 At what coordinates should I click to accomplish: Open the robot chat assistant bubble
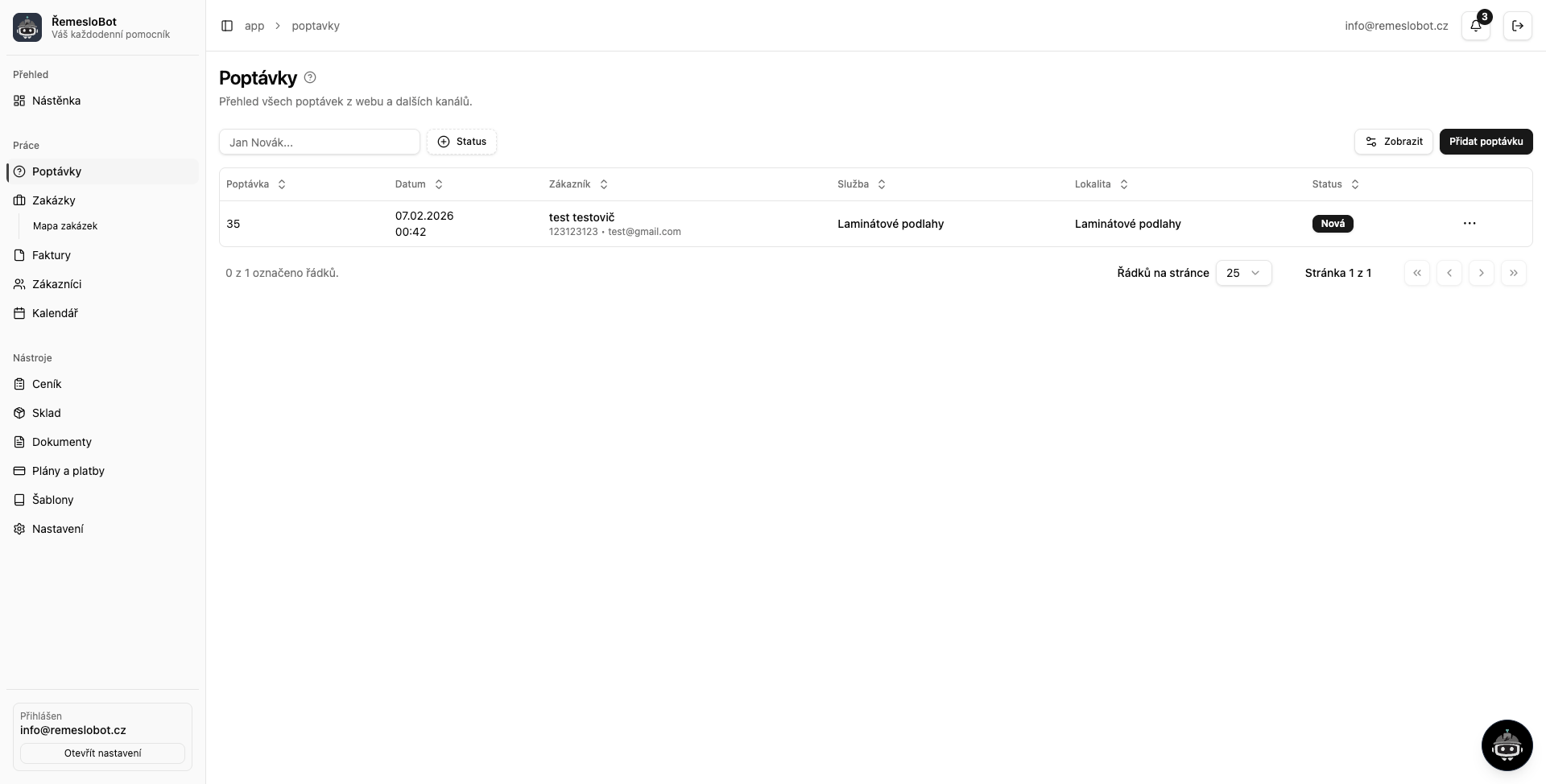[x=1507, y=745]
